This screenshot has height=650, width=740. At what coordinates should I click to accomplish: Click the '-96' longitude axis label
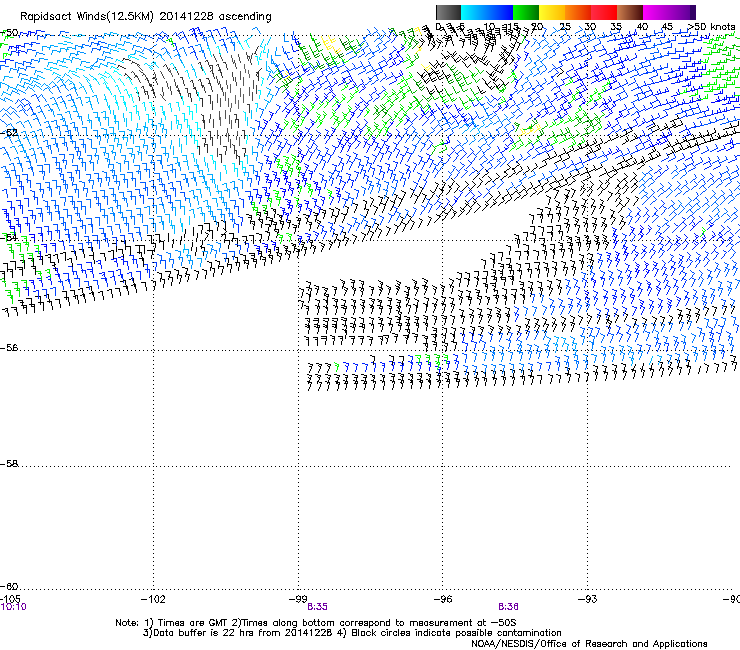[x=443, y=599]
